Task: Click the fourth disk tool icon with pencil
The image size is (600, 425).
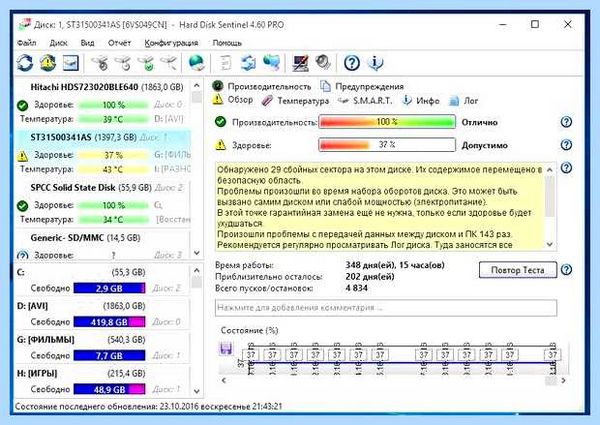Action: (168, 63)
